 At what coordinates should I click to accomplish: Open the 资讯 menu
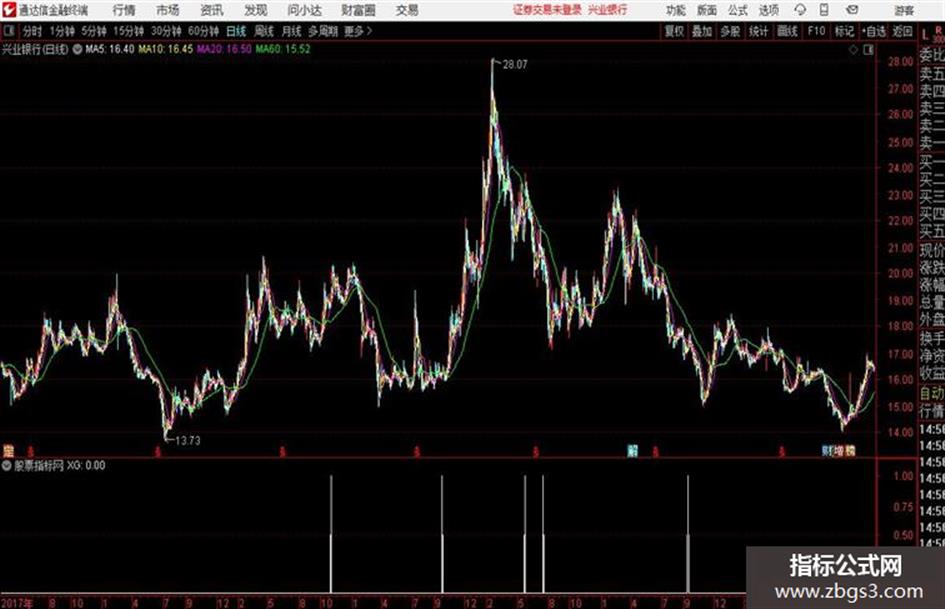tap(212, 10)
